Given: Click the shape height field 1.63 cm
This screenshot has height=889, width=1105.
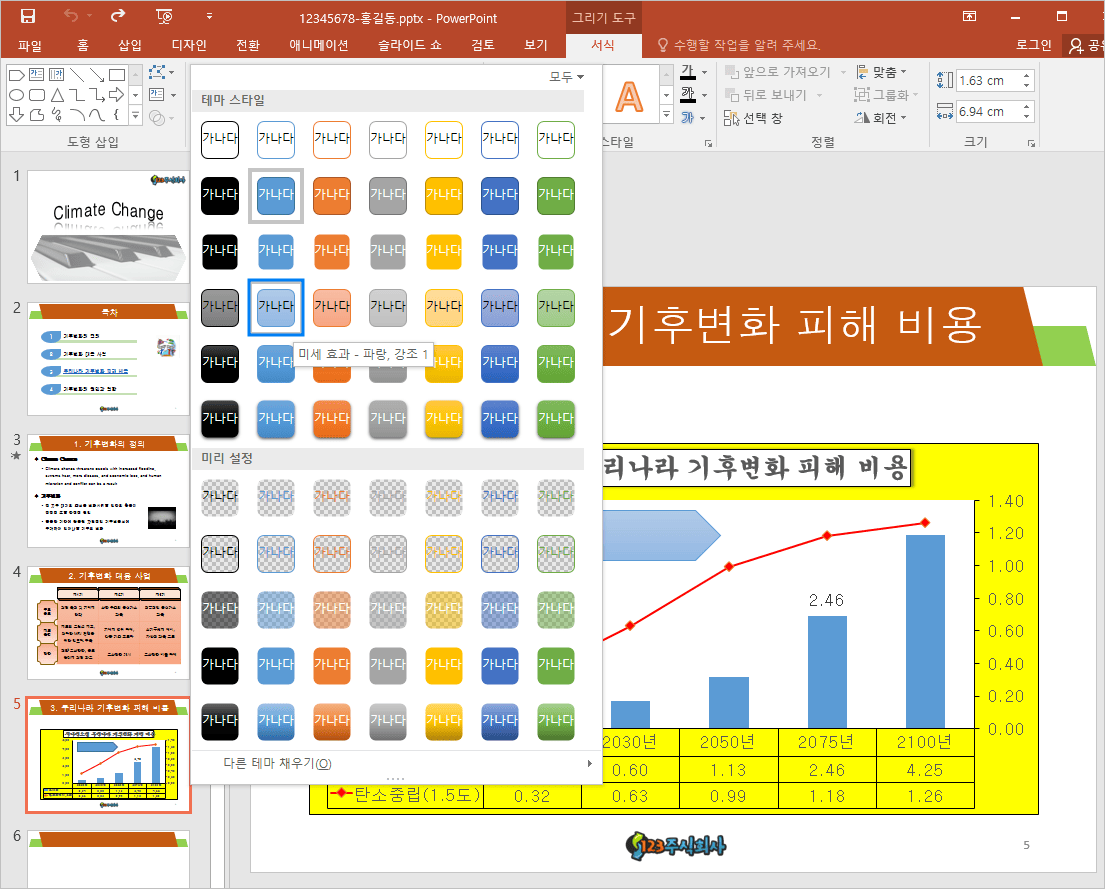Looking at the screenshot, I should click(987, 80).
